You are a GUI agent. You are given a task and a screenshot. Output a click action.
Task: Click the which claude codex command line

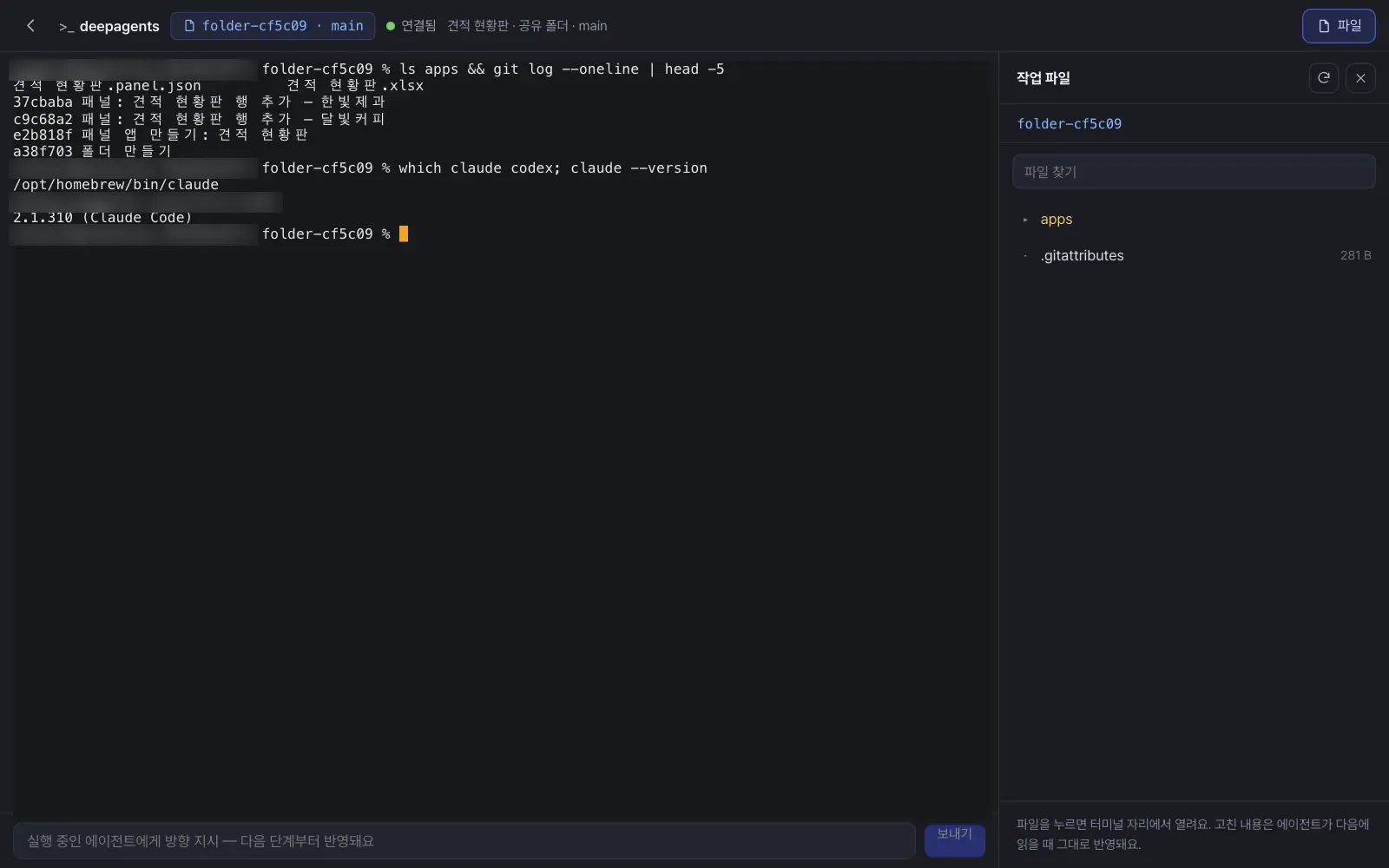(553, 168)
